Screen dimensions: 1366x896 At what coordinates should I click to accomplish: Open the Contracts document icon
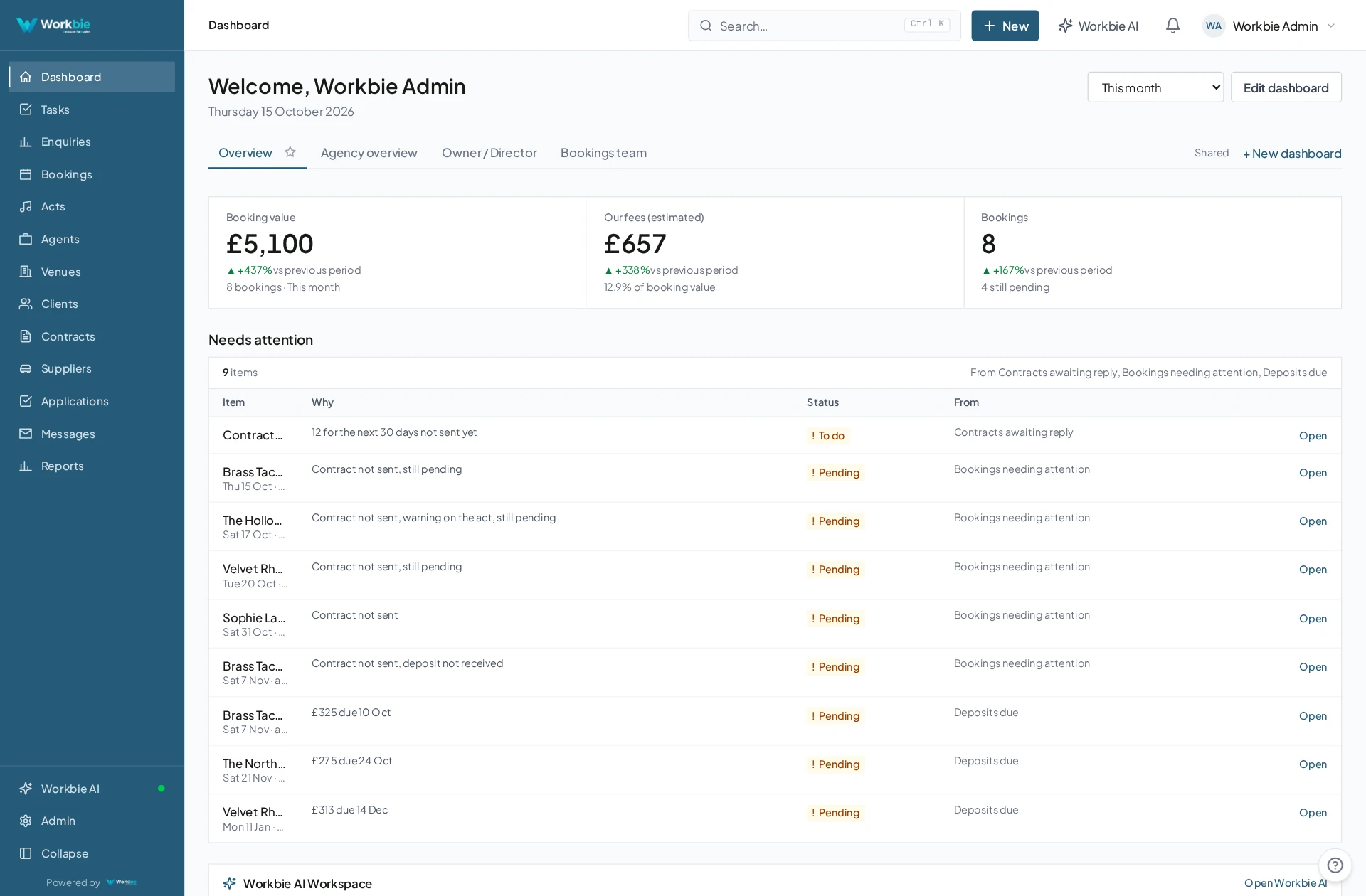click(26, 336)
